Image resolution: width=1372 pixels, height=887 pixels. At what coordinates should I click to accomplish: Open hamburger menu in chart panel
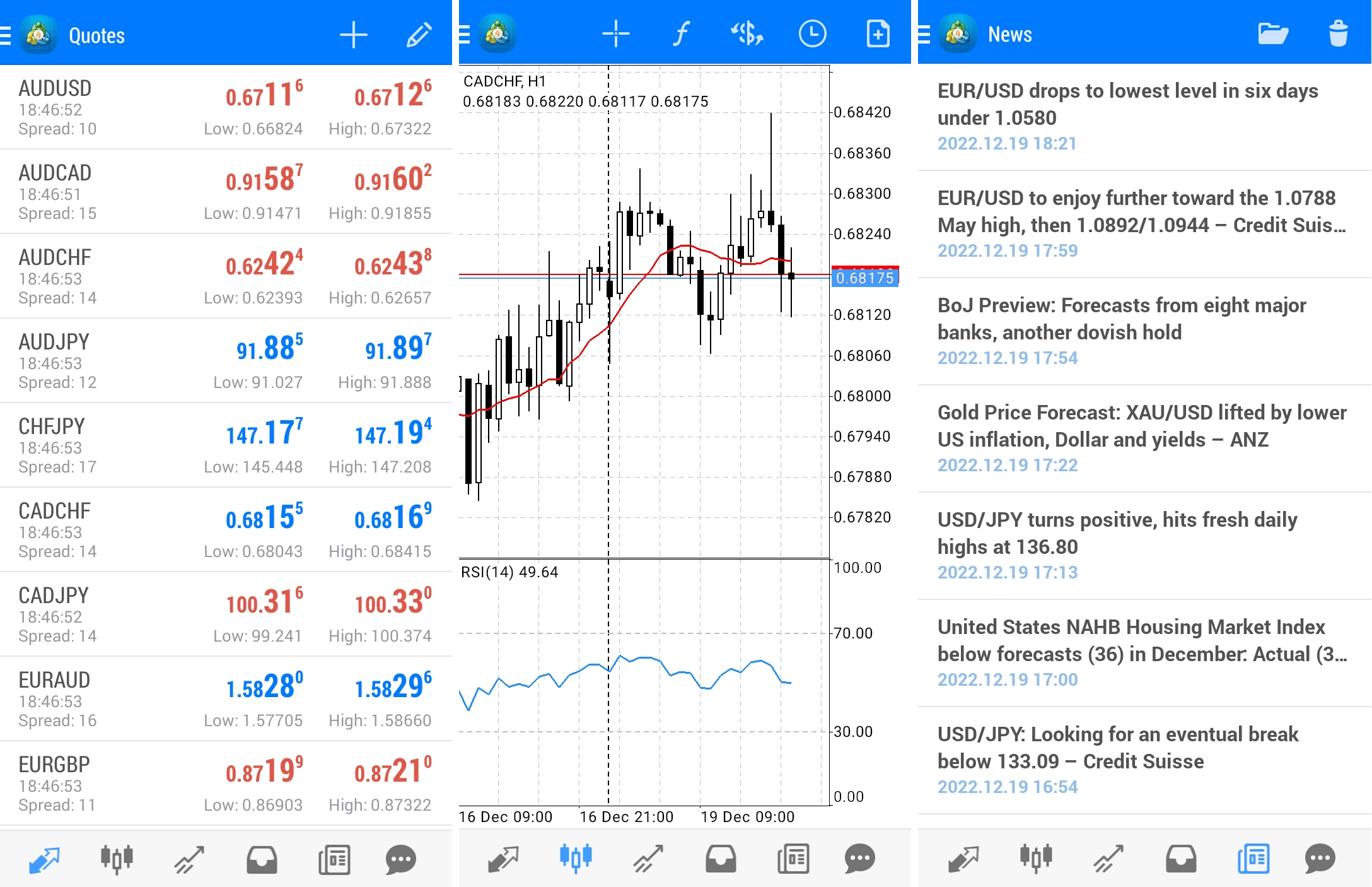tap(465, 34)
